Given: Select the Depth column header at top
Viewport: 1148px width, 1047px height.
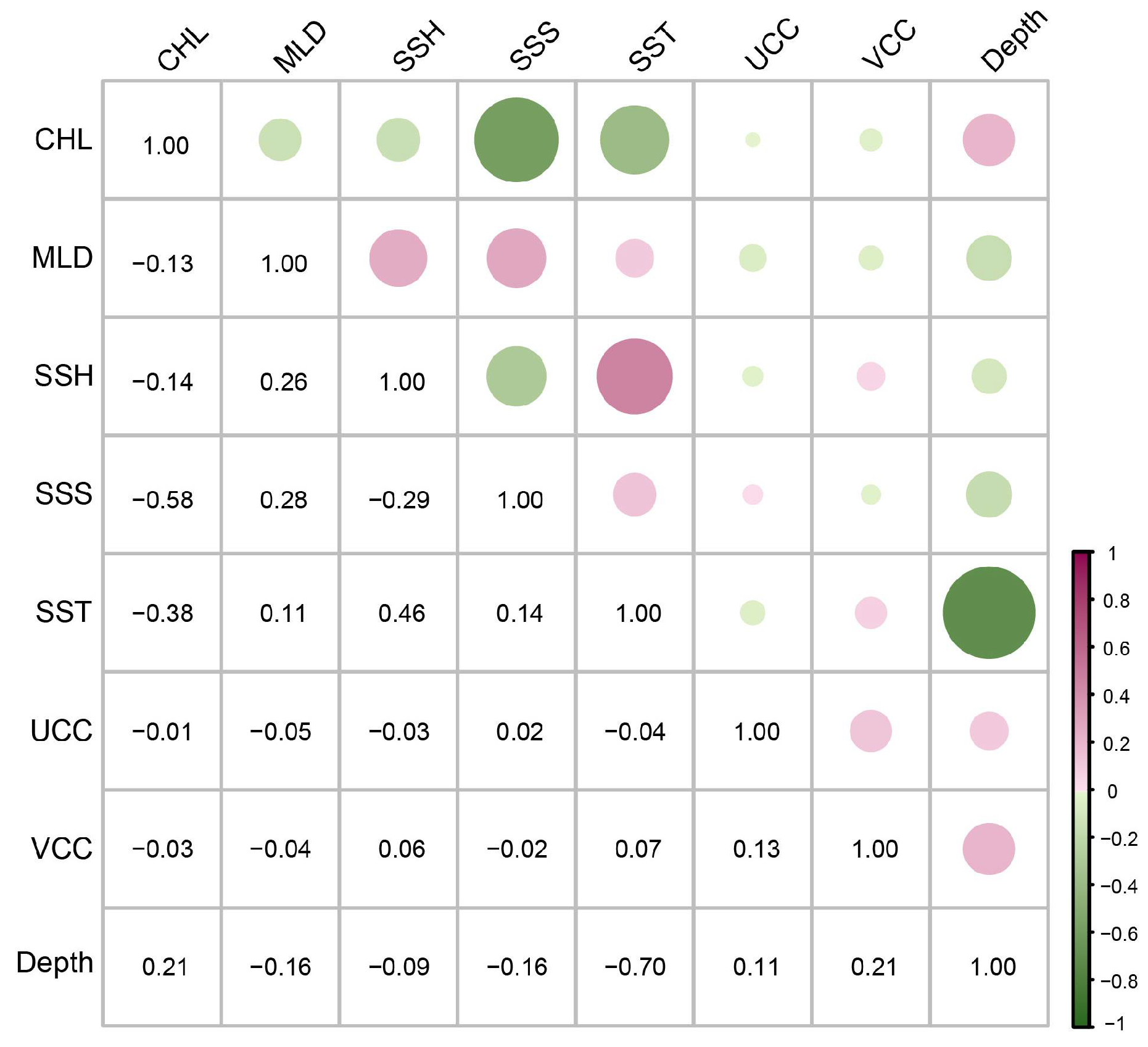Looking at the screenshot, I should tap(1014, 41).
